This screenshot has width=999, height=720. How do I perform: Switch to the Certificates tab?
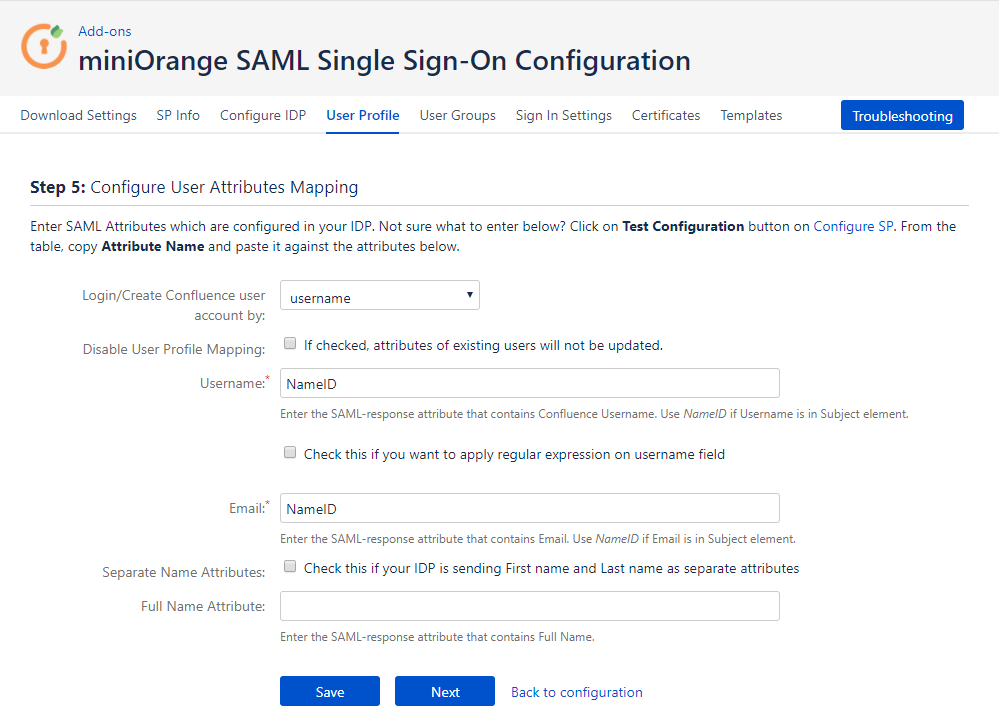[666, 115]
